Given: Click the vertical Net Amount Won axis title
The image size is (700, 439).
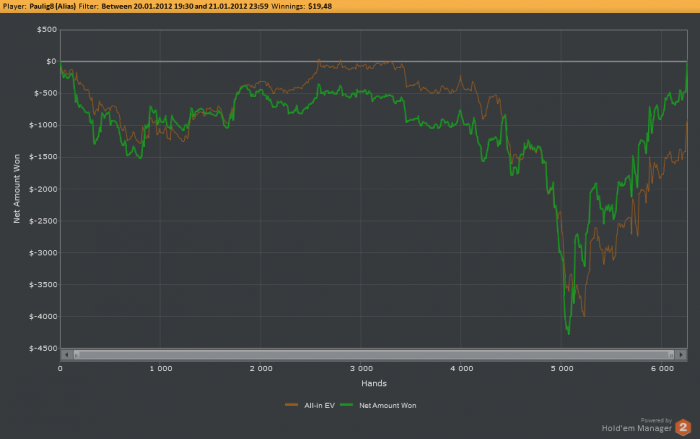Looking at the screenshot, I should [x=17, y=189].
